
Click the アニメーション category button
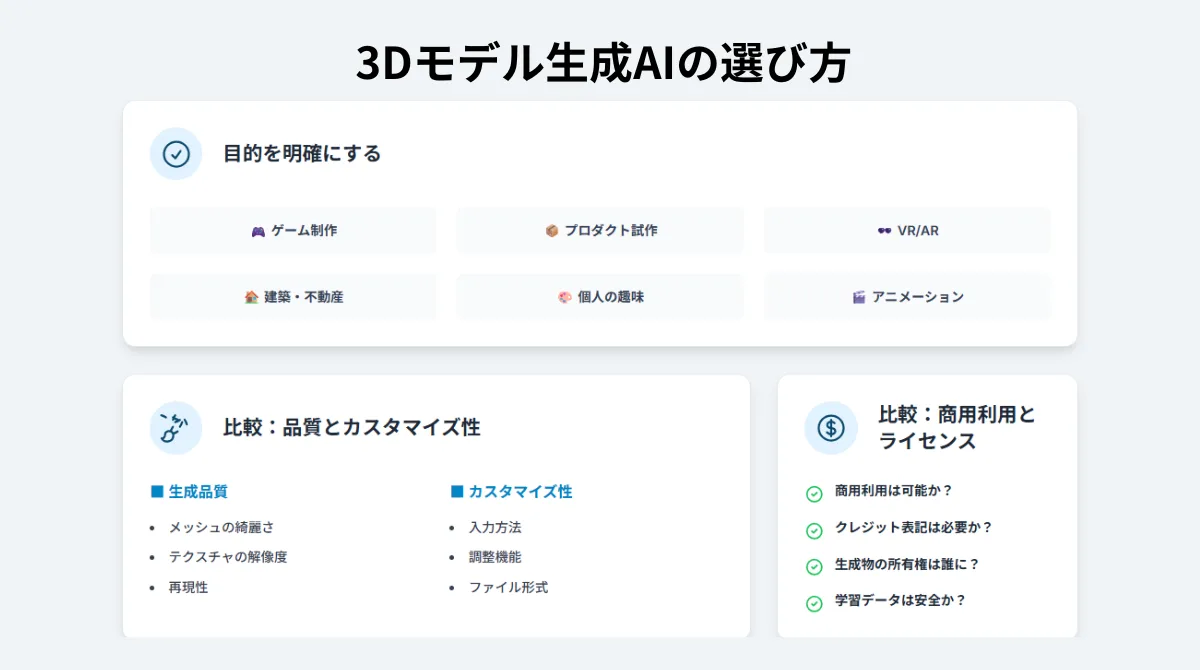click(x=907, y=296)
